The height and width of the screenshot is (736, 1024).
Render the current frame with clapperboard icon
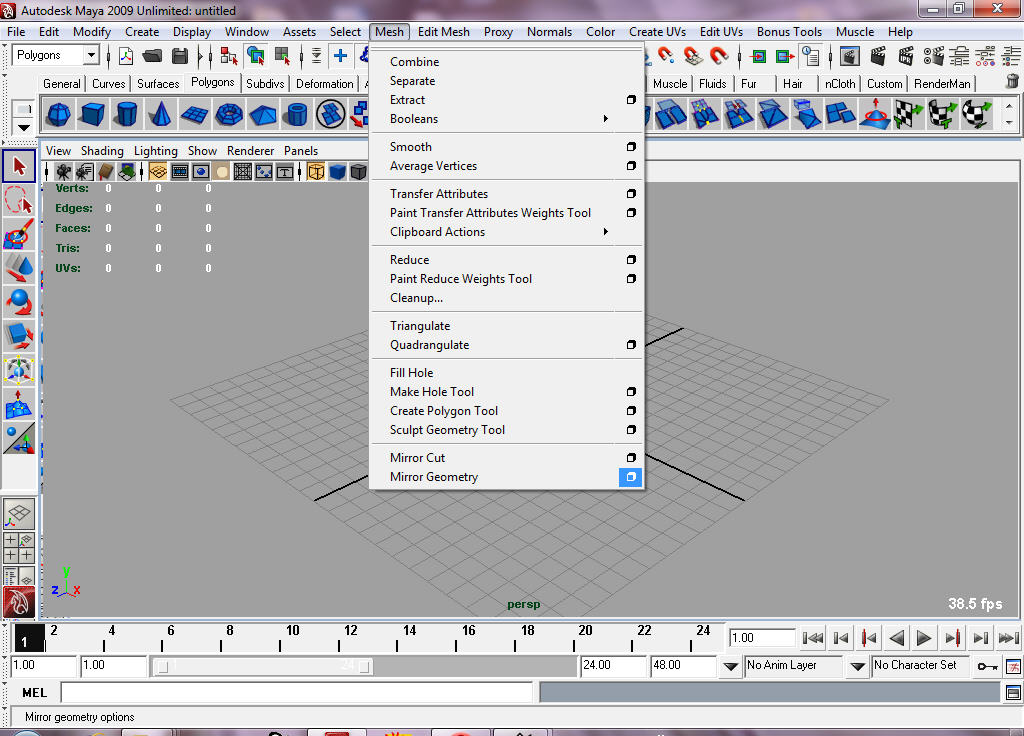878,56
